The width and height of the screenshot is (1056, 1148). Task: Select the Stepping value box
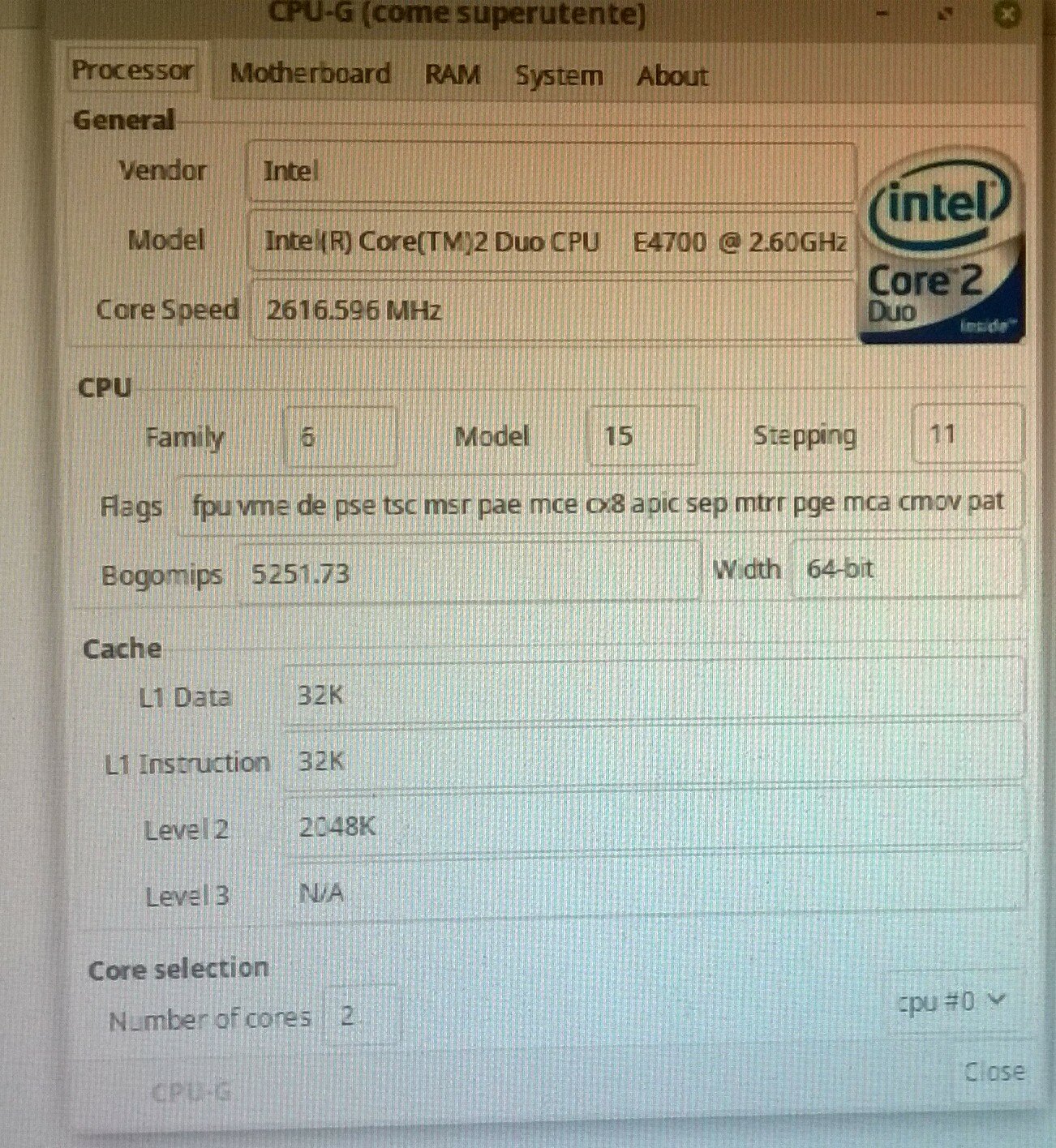click(967, 435)
